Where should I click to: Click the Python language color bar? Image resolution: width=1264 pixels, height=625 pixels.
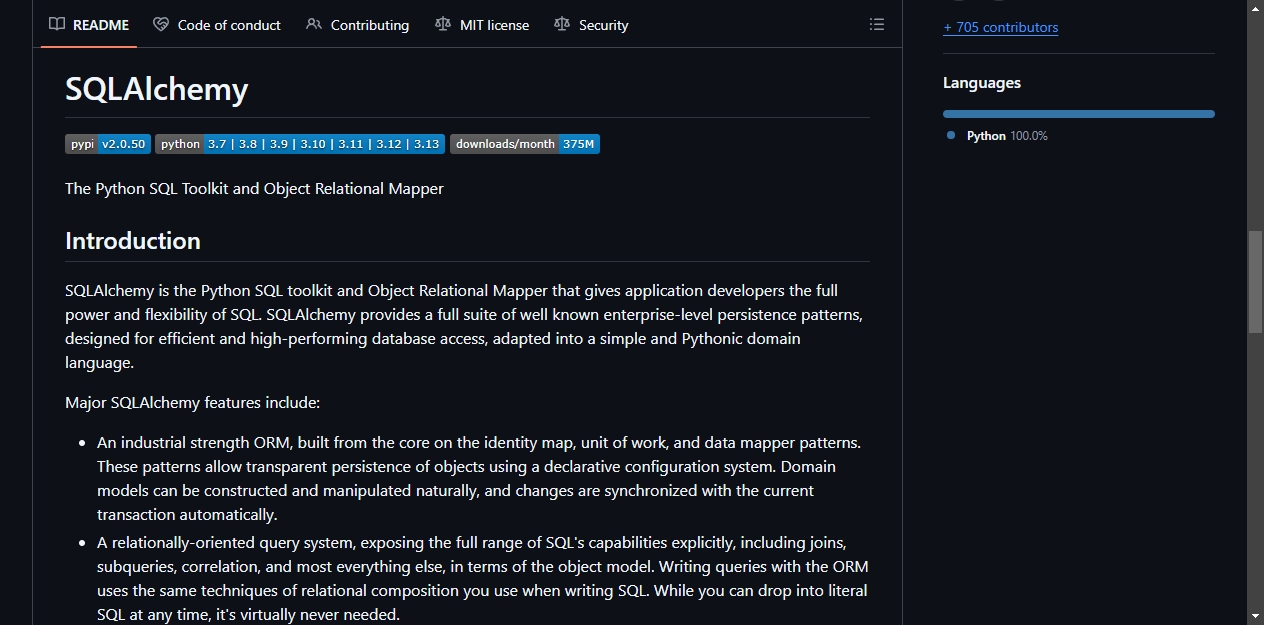click(1079, 114)
